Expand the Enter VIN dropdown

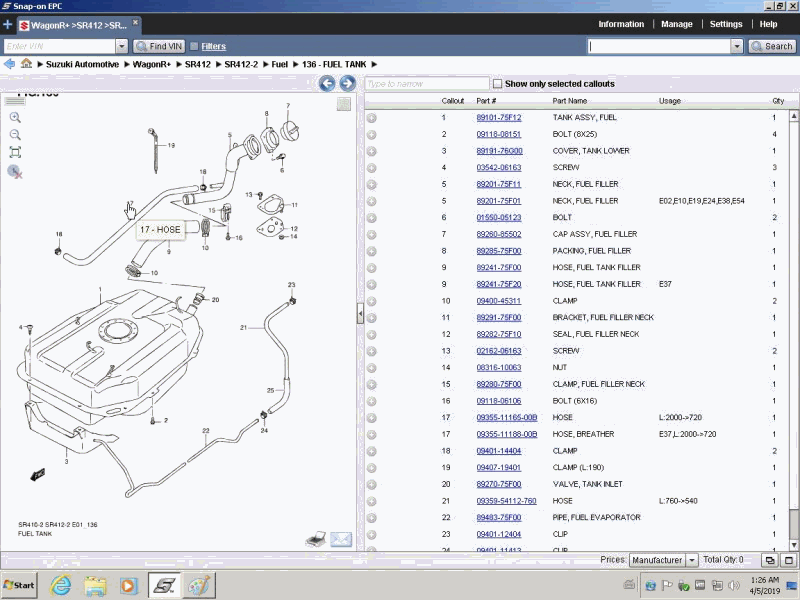tap(121, 46)
